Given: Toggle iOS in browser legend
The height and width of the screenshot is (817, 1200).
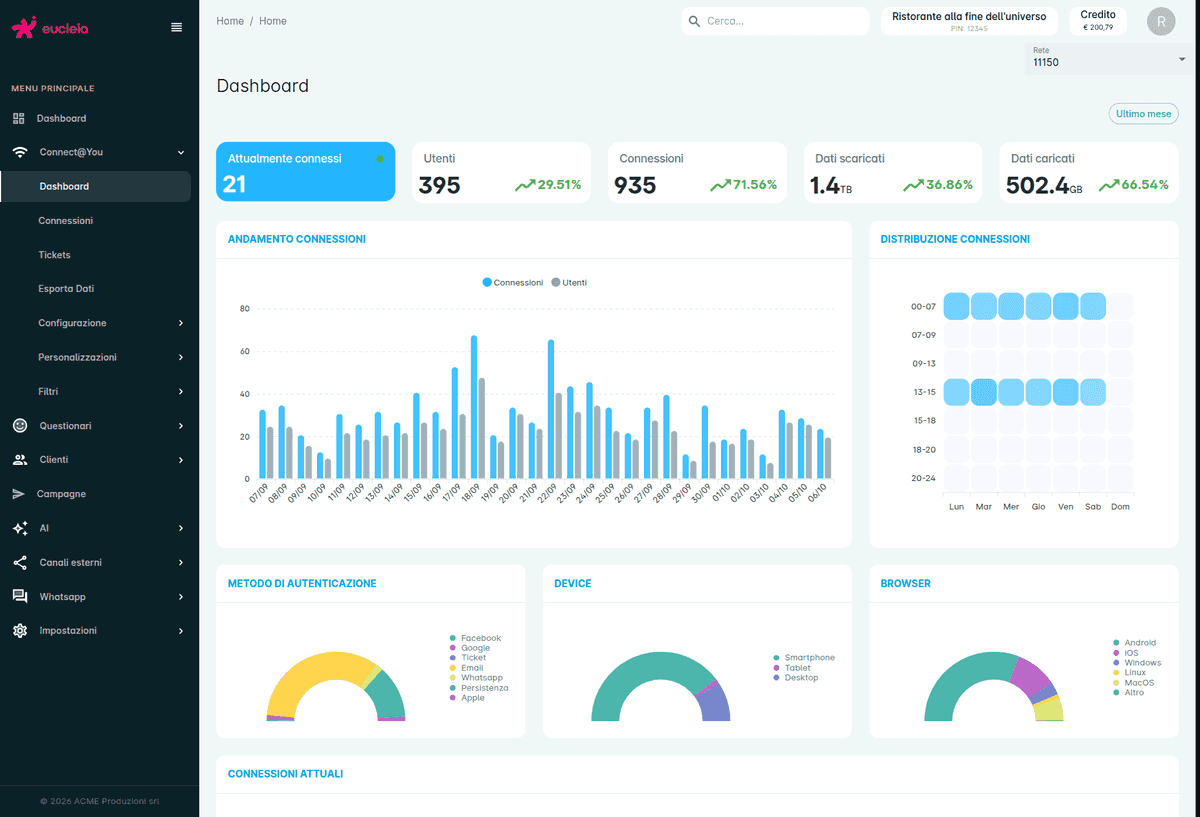Looking at the screenshot, I should [x=1126, y=653].
